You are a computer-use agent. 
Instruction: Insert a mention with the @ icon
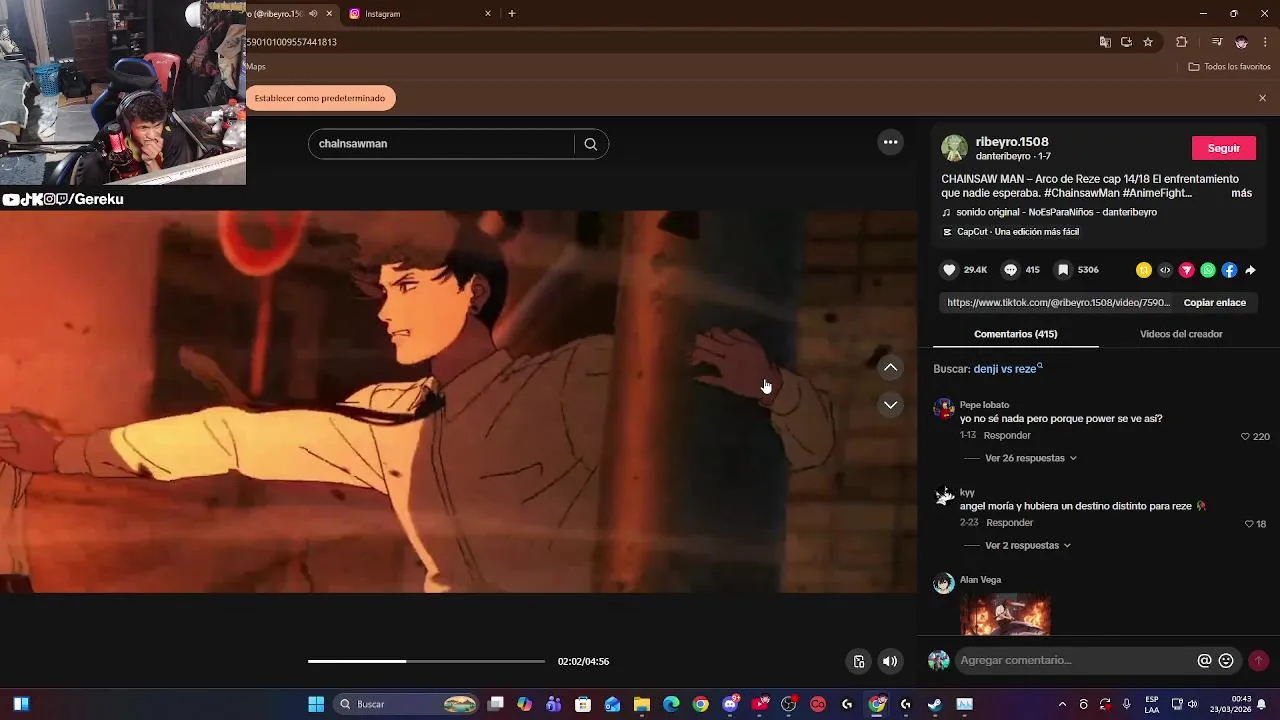pos(1205,660)
